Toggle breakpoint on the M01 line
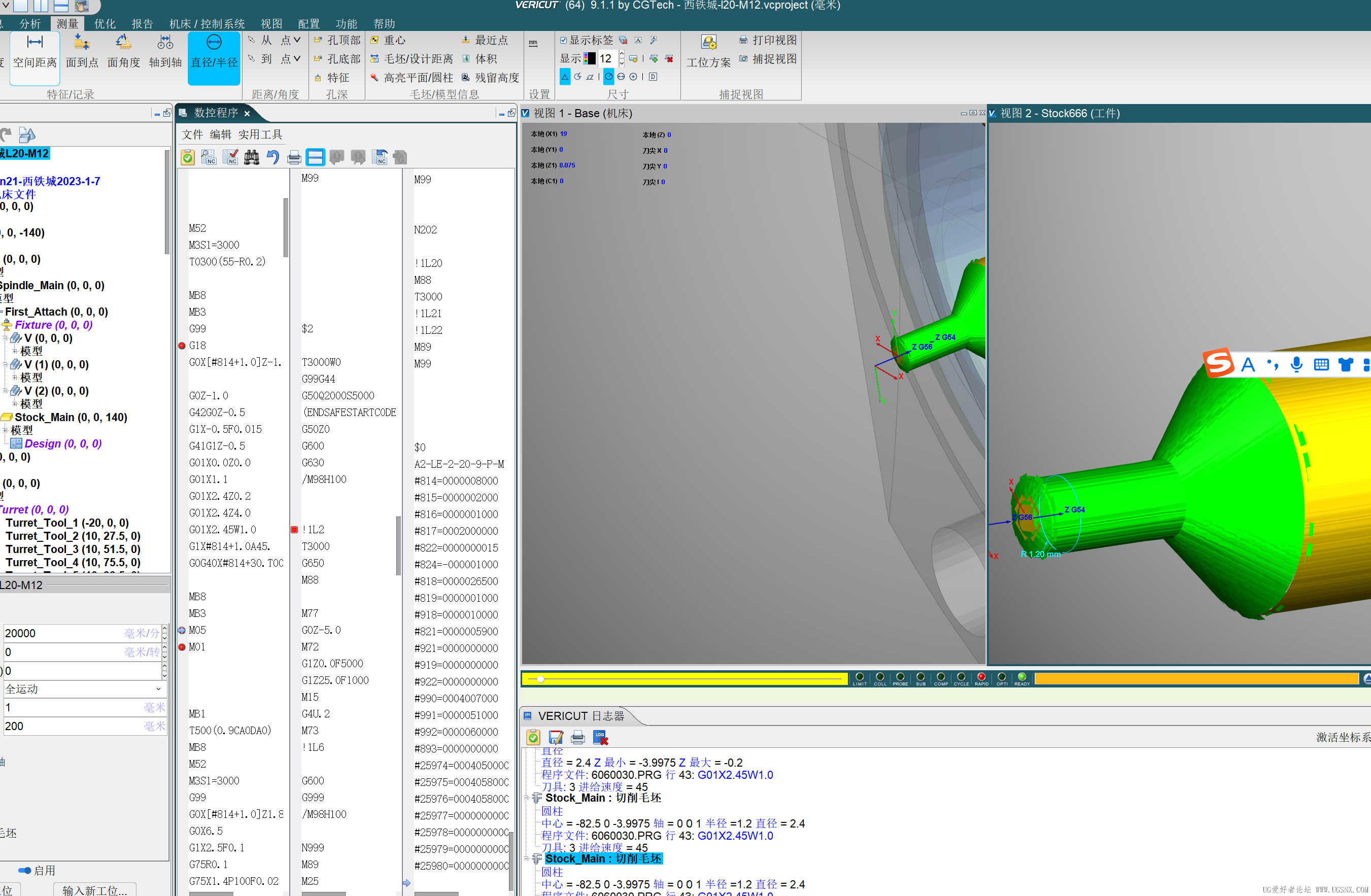The width and height of the screenshot is (1371, 896). 182,647
